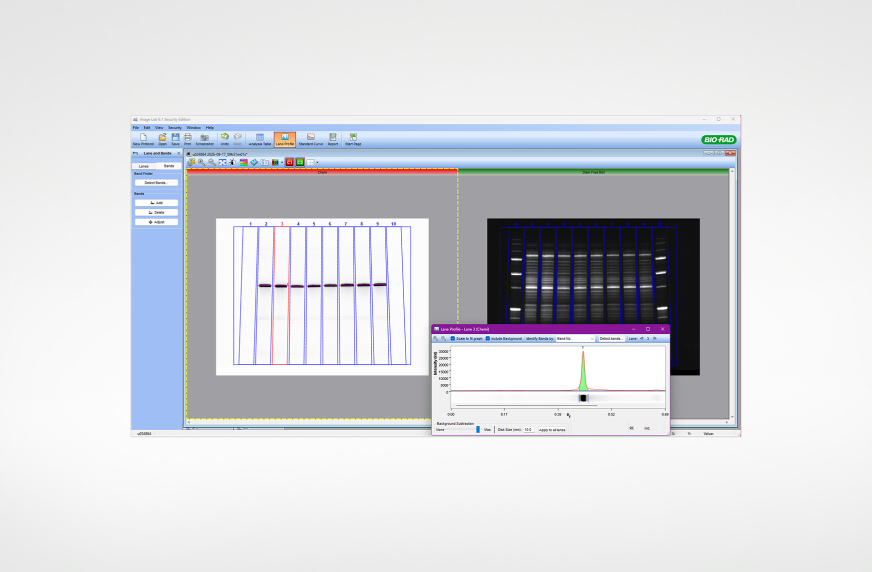The width and height of the screenshot is (872, 572).
Task: Go to previous lane in Lane Profile
Action: coord(642,339)
